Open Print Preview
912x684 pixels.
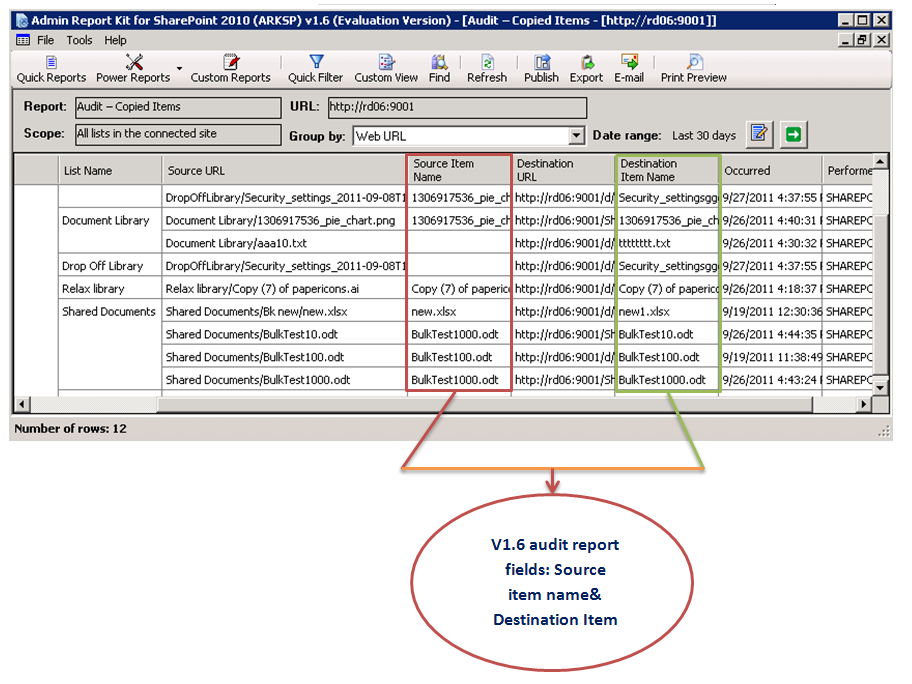coord(693,70)
